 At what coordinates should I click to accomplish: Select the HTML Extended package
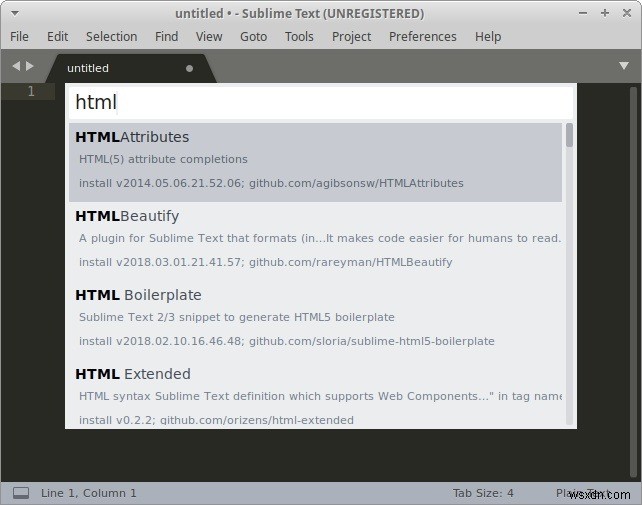tap(315, 394)
